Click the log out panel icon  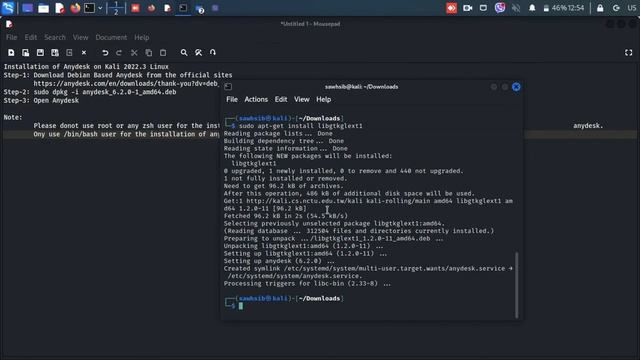(x=616, y=8)
